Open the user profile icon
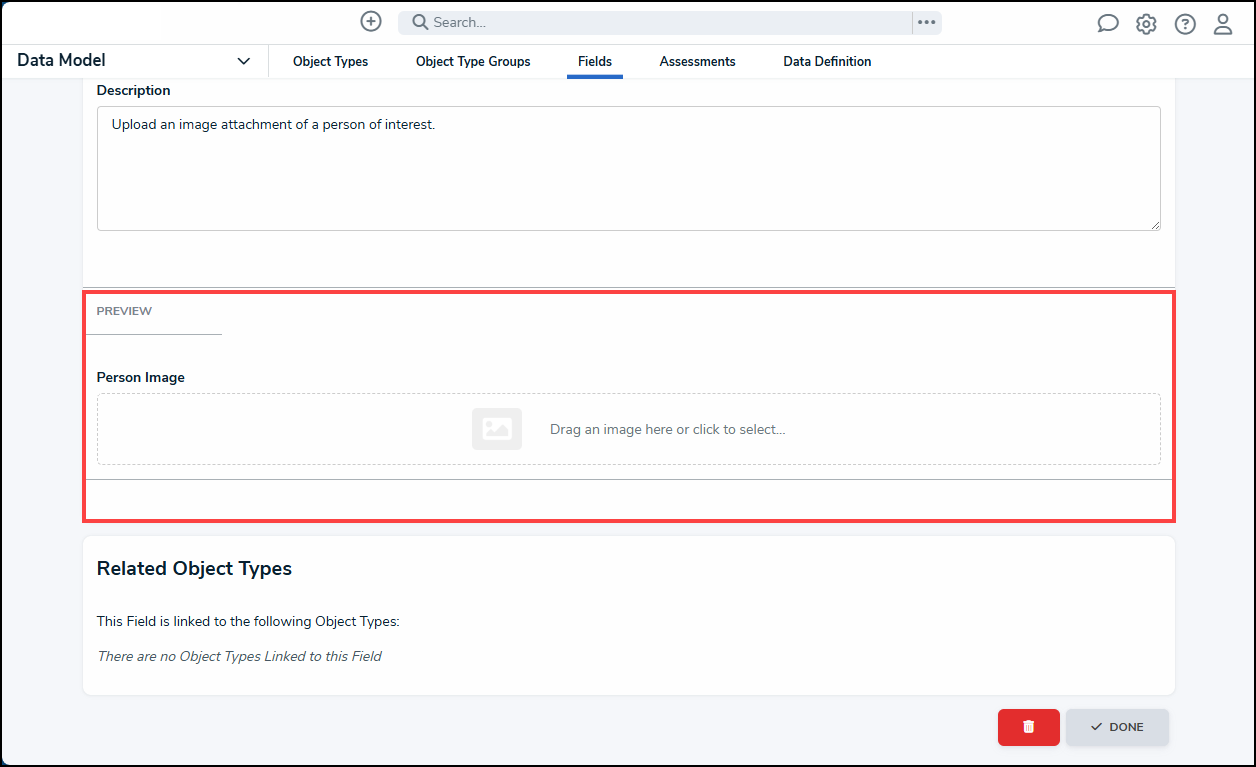1256x767 pixels. point(1223,24)
